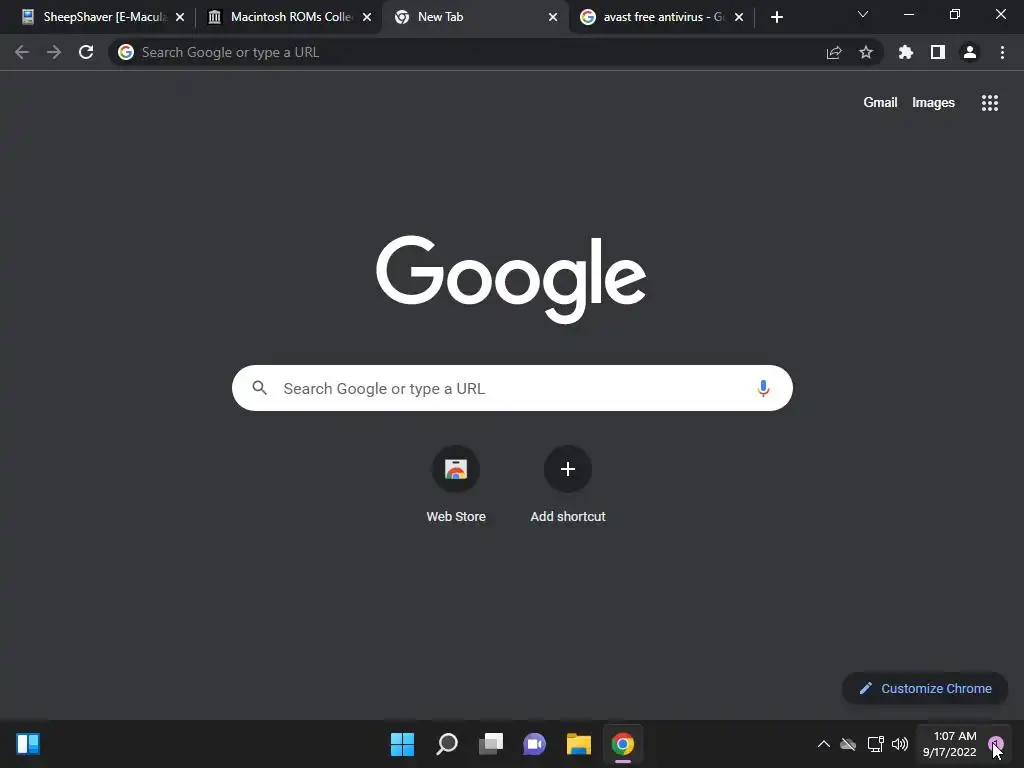Click the forward navigation arrow
1024x768 pixels.
54,52
